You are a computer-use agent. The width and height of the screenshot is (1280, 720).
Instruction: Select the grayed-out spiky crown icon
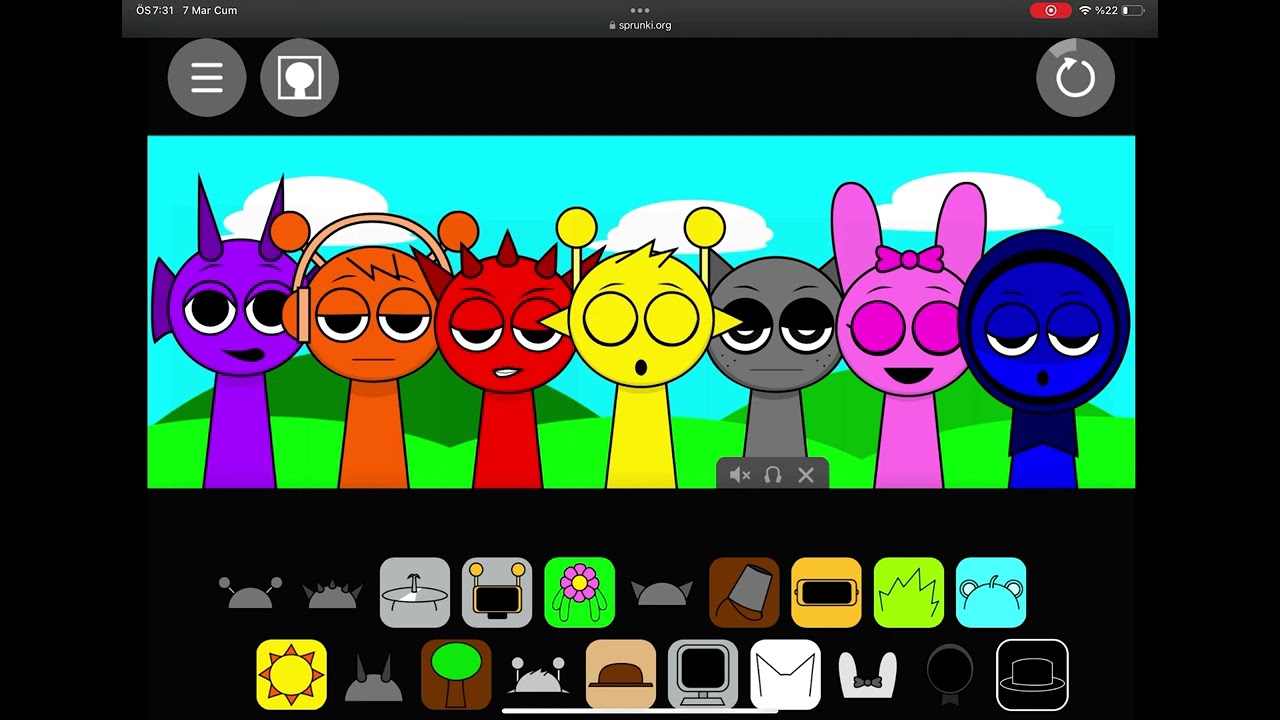[x=332, y=594]
